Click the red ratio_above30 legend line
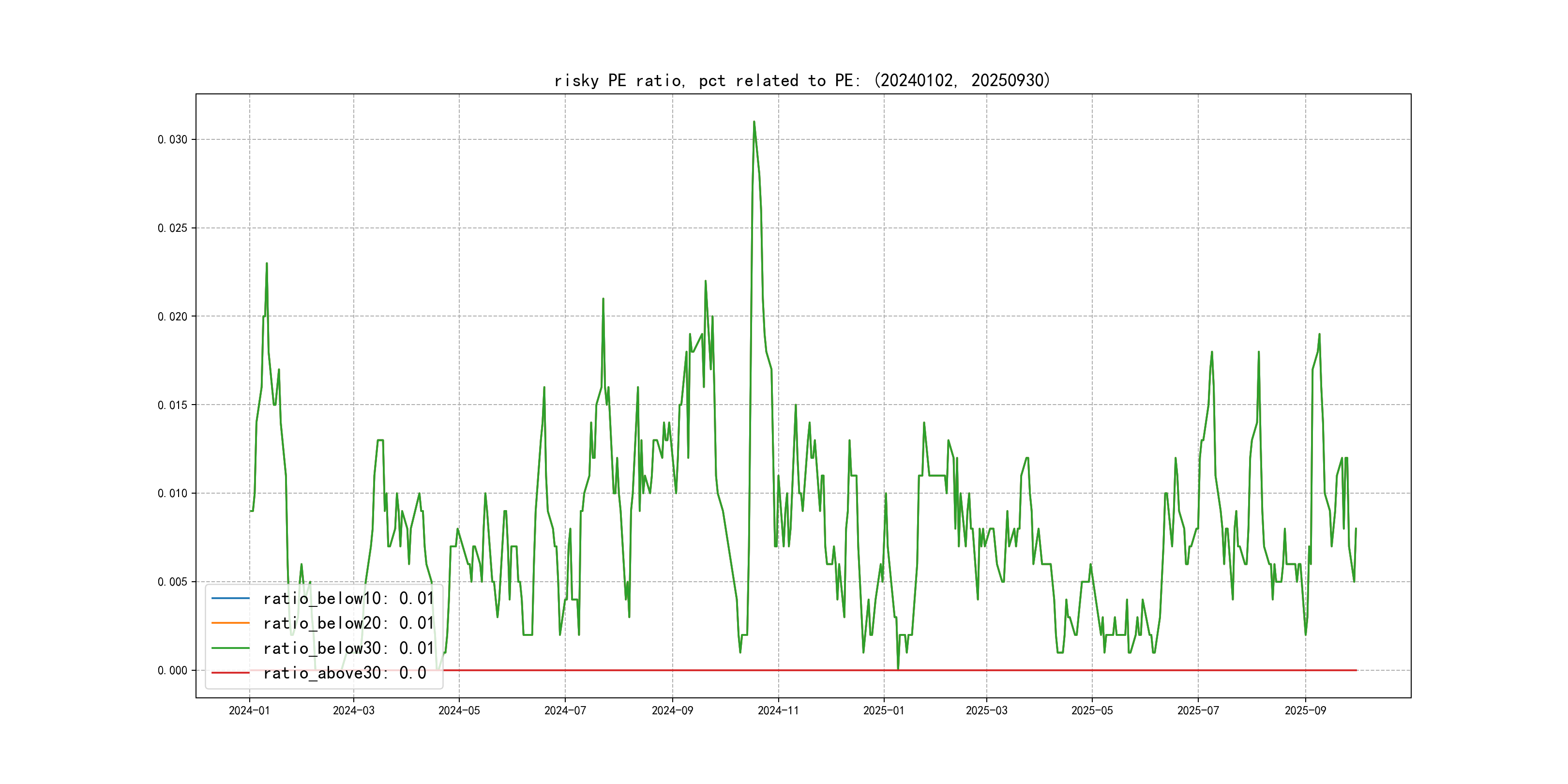The image size is (1568, 784). point(230,673)
